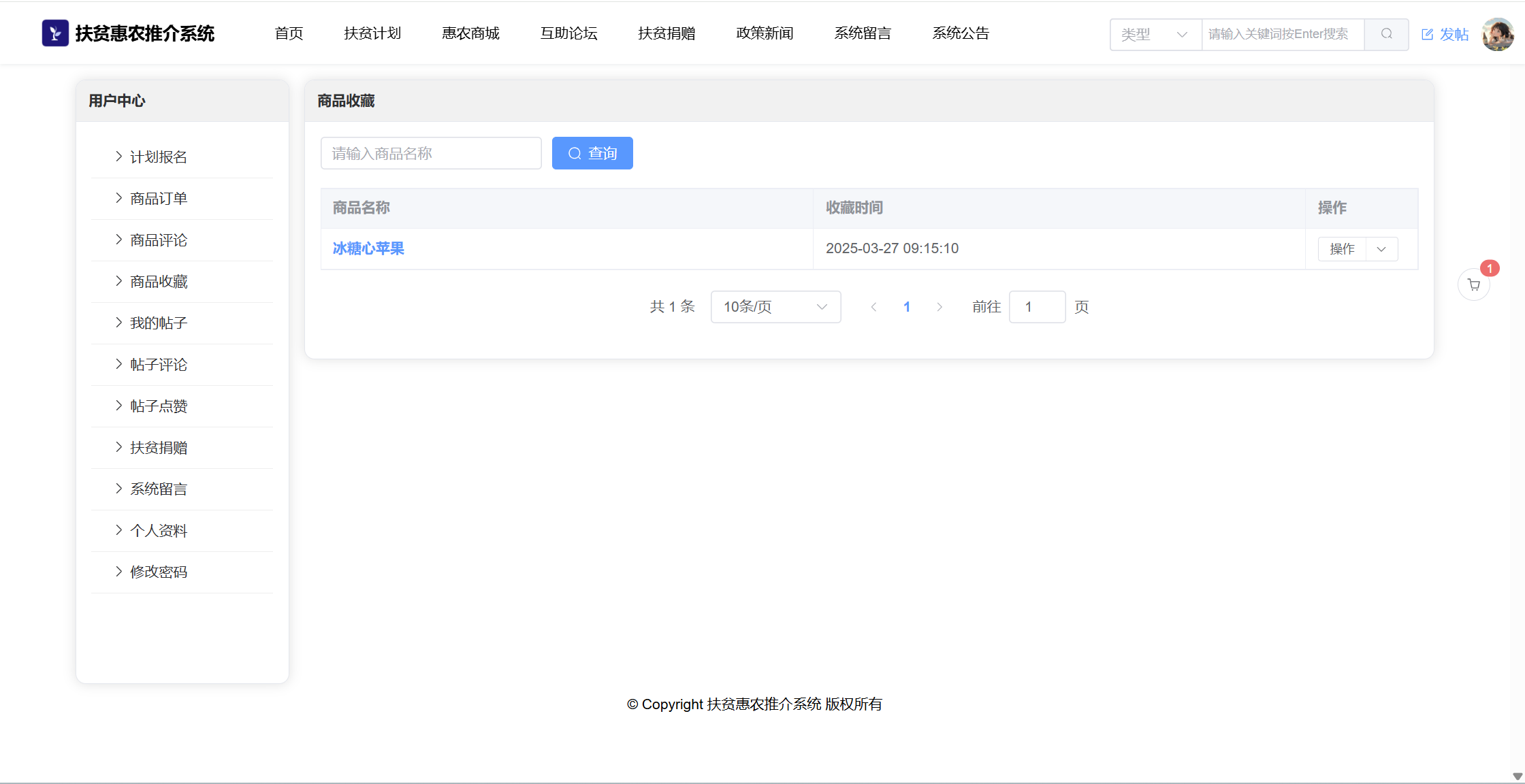Open the 冰糖心苹果 product link
Screen dimensions: 1525x784
click(x=368, y=248)
